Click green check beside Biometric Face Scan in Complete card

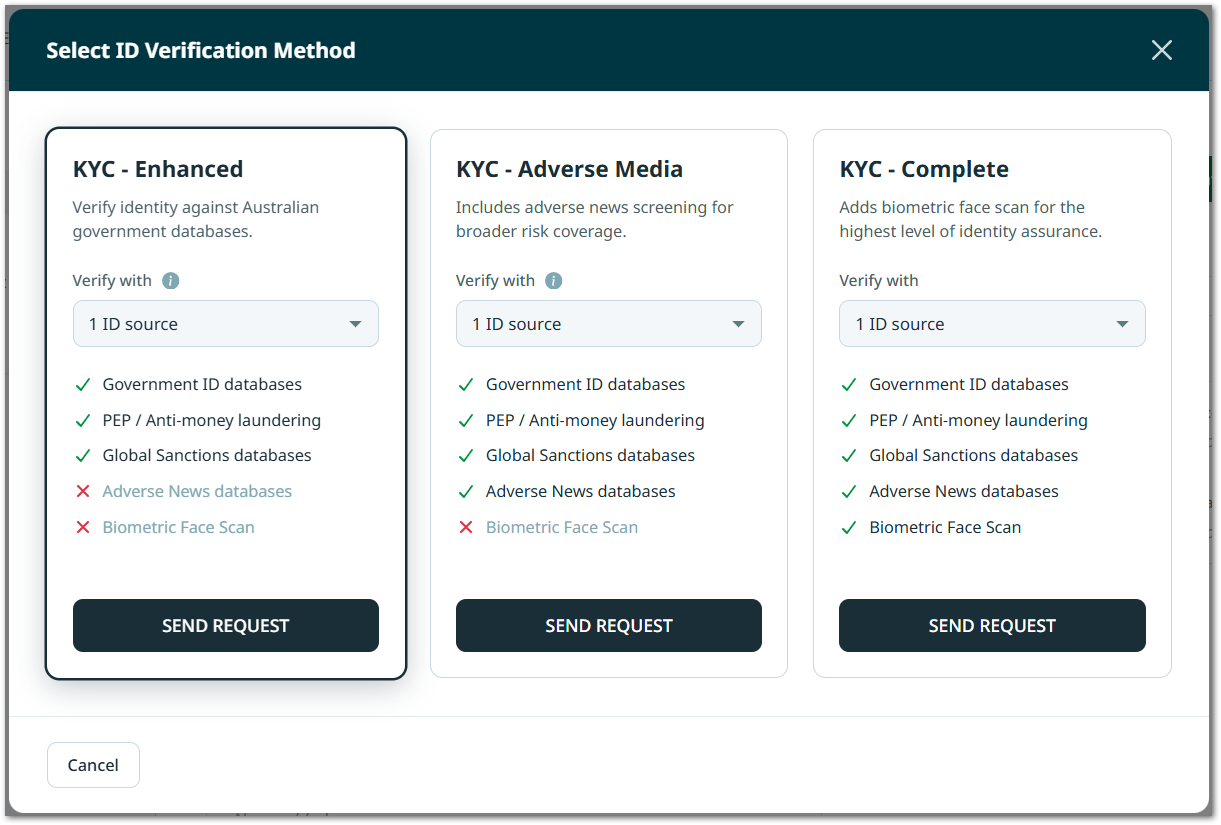(849, 527)
